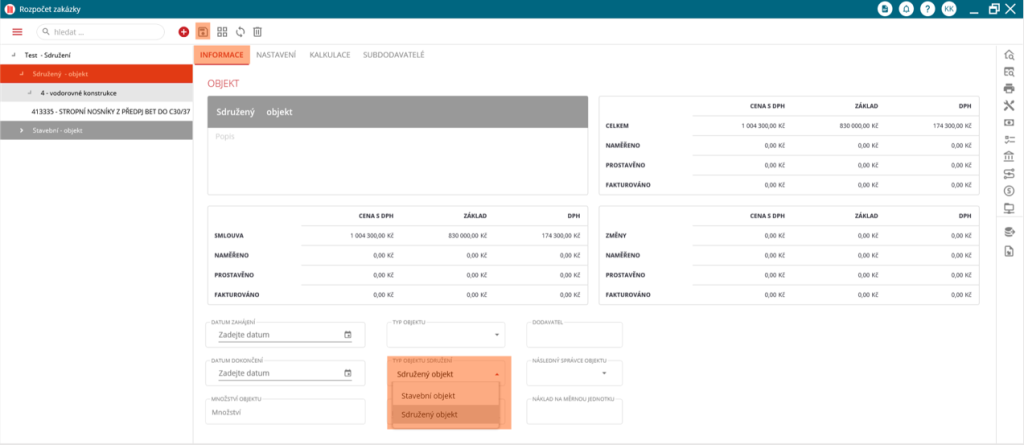Open the grid view icon
Image resolution: width=1024 pixels, height=445 pixels.
[x=222, y=32]
